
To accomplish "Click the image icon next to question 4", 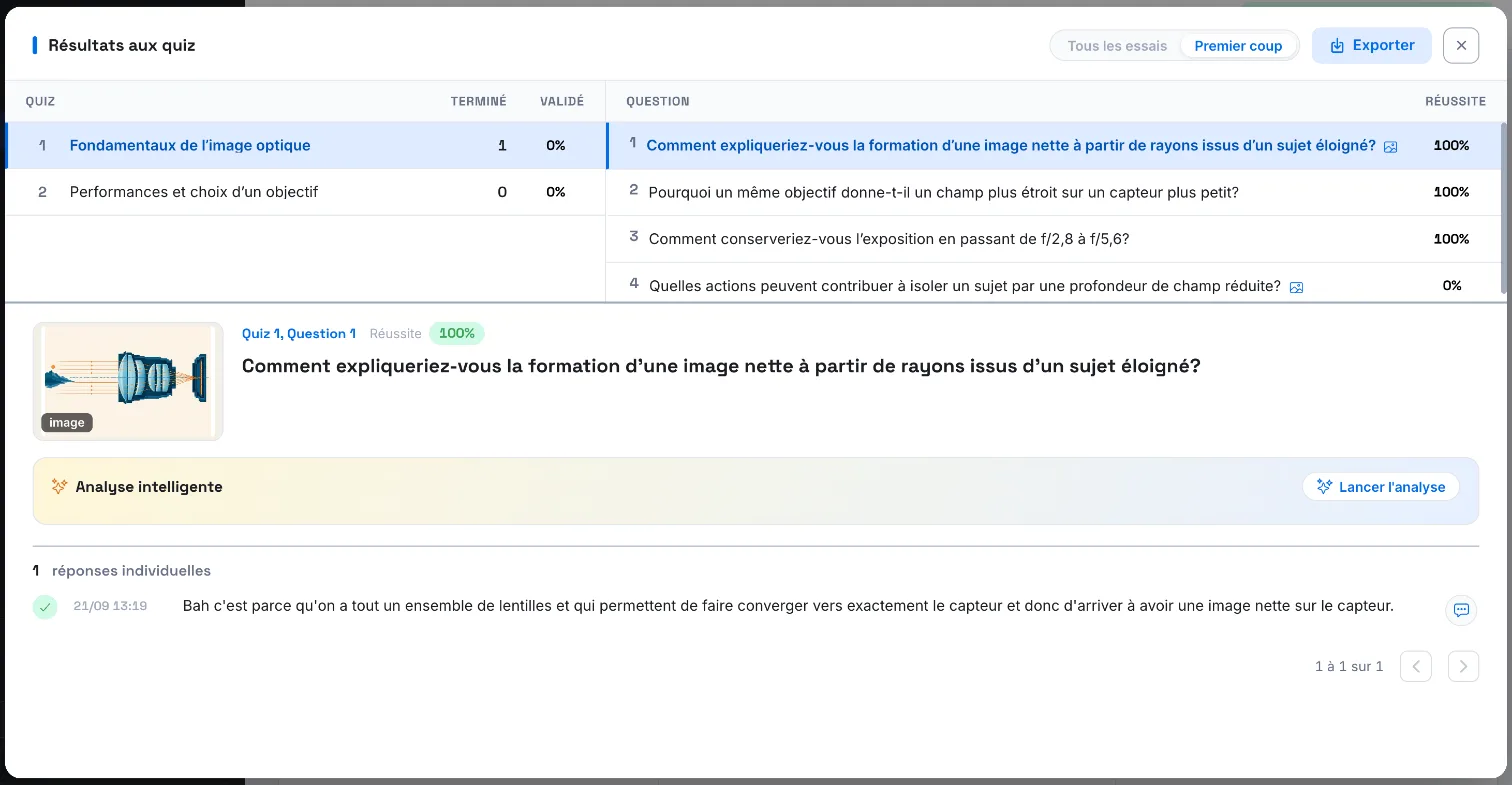I will [1296, 287].
